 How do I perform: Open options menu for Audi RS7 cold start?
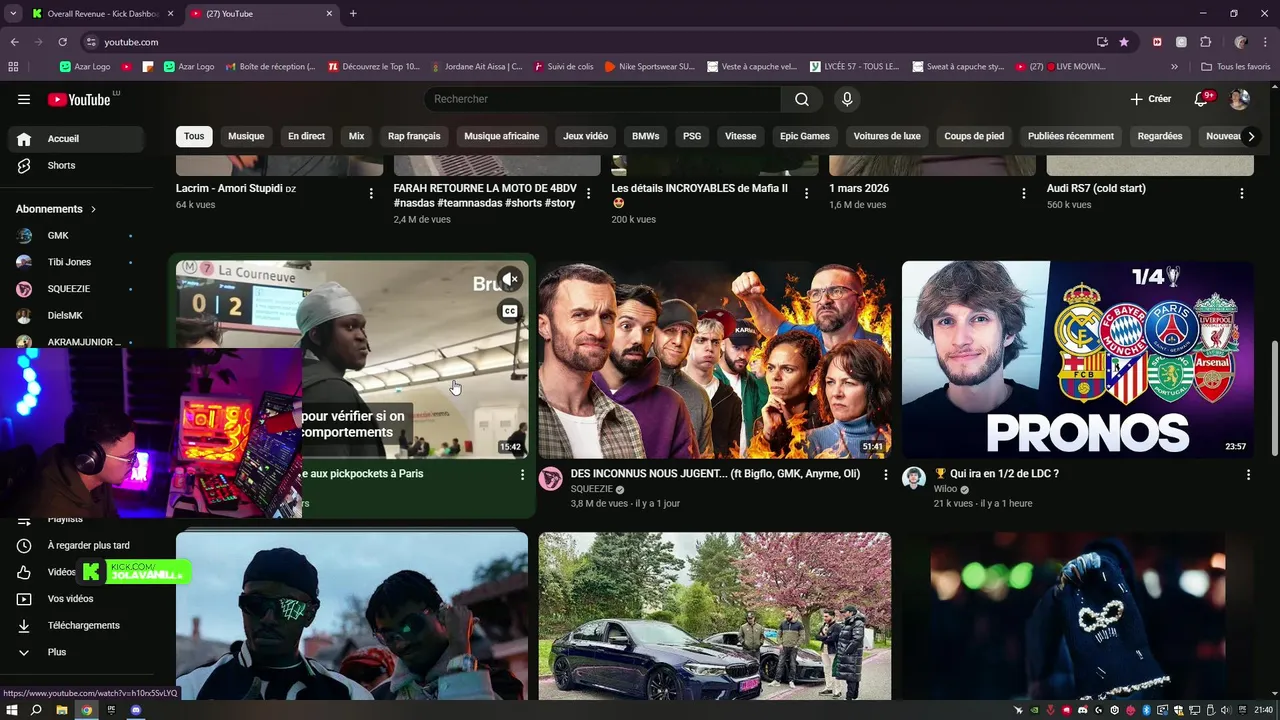tap(1242, 194)
